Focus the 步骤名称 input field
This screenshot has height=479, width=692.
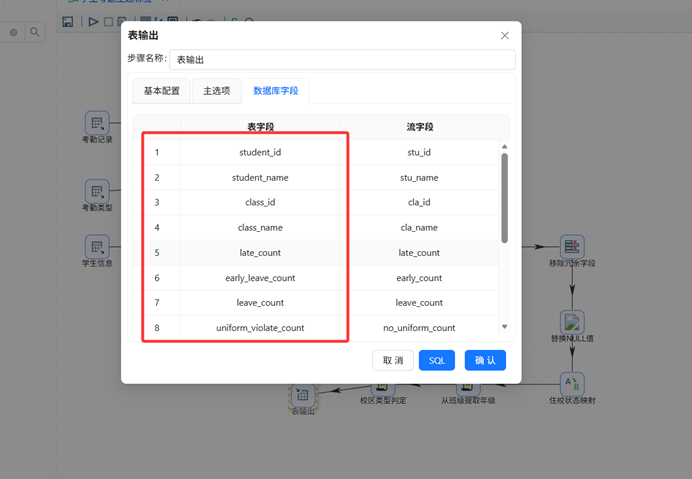coord(342,60)
